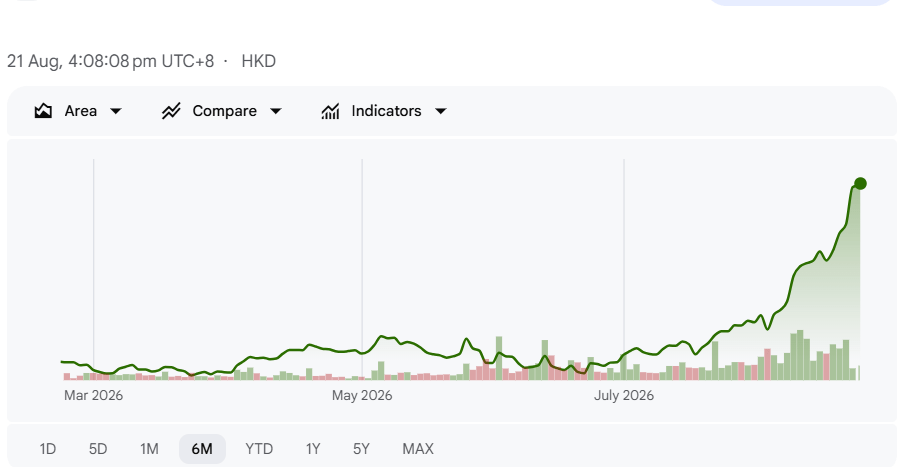Open the Compare label

pos(224,111)
